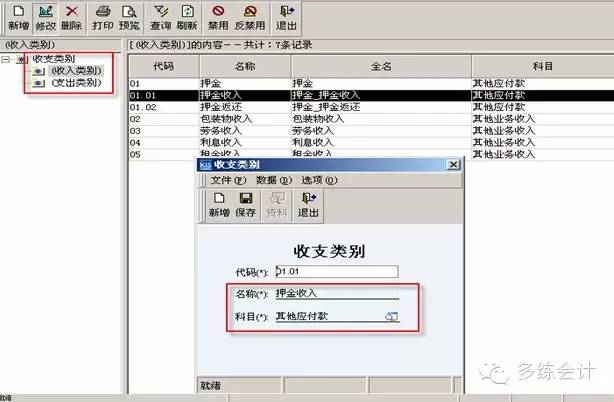This screenshot has height=402, width=614.
Task: Click the 科目 column header
Action: (543, 66)
